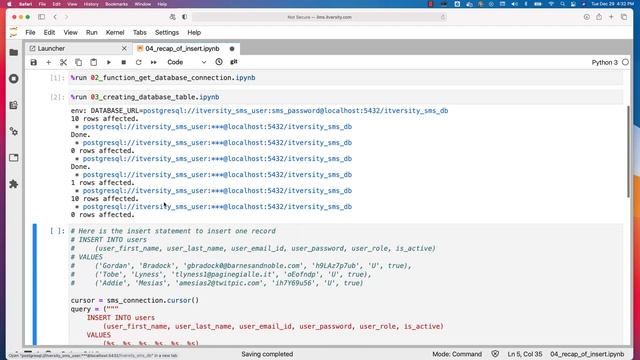Open the Help menu in JupyterLab

(x=194, y=32)
